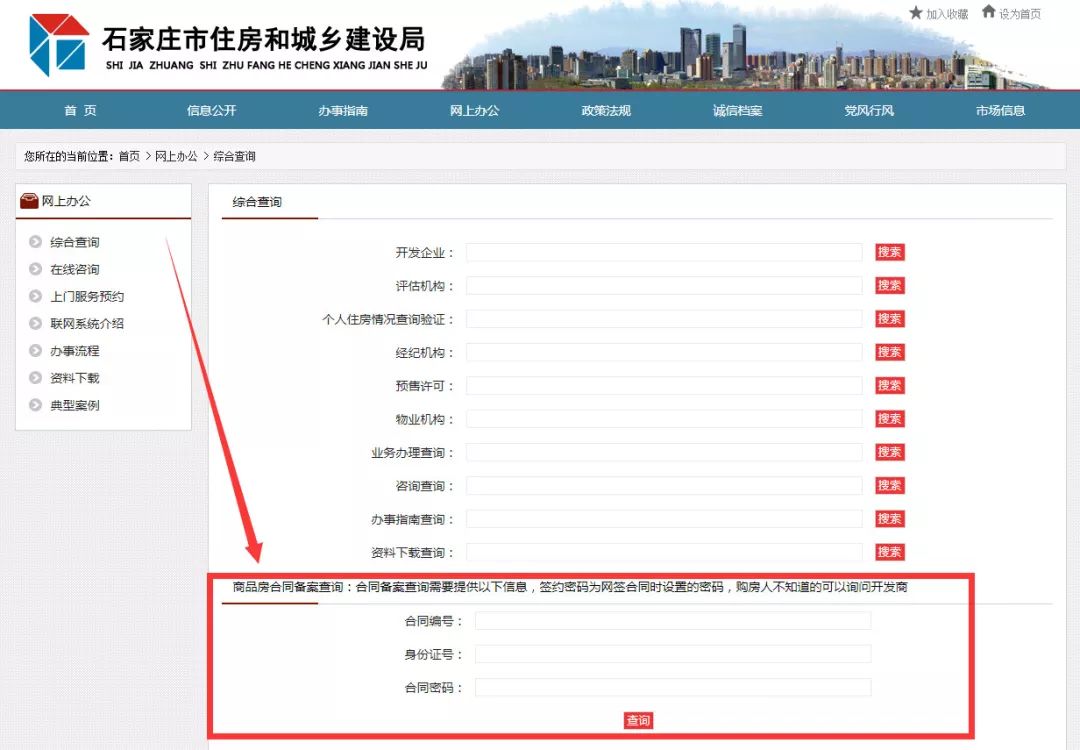Viewport: 1080px width, 750px height.
Task: Click the red 查询 button
Action: click(638, 720)
